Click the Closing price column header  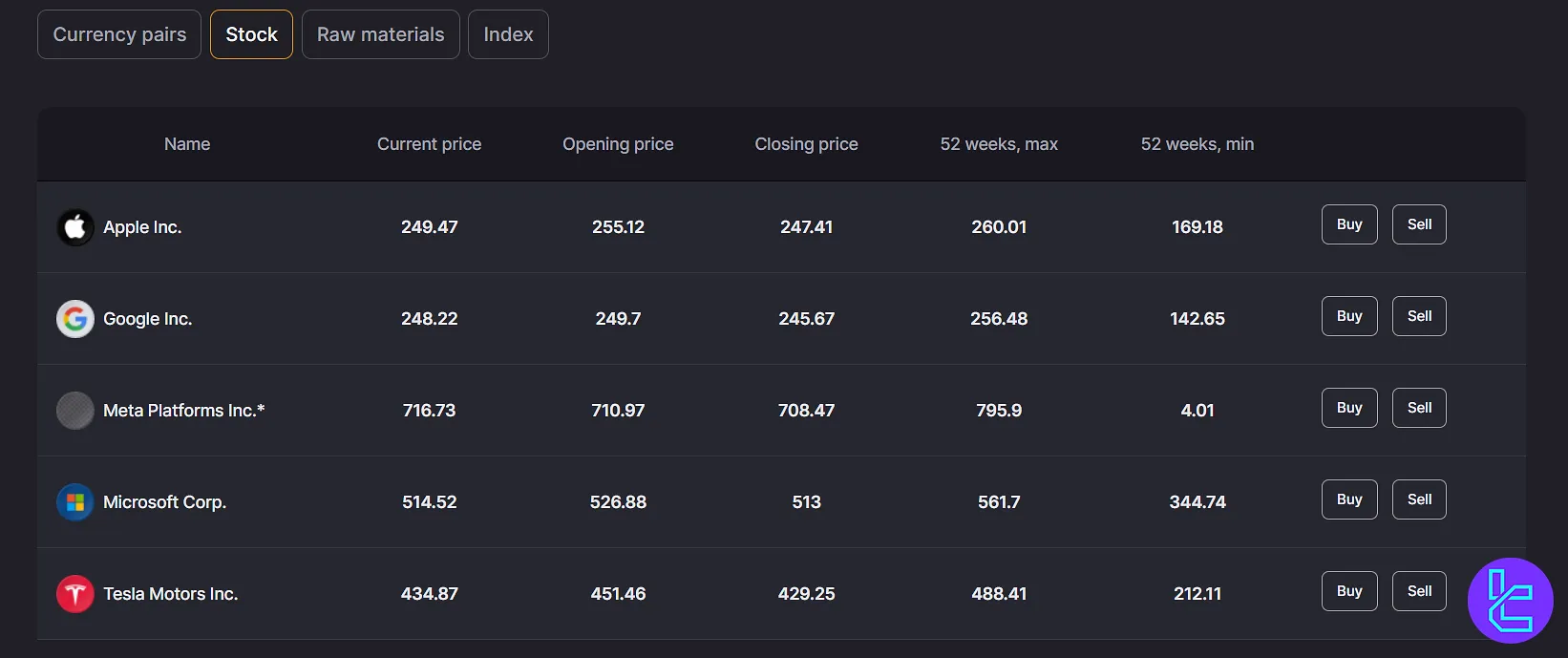806,144
